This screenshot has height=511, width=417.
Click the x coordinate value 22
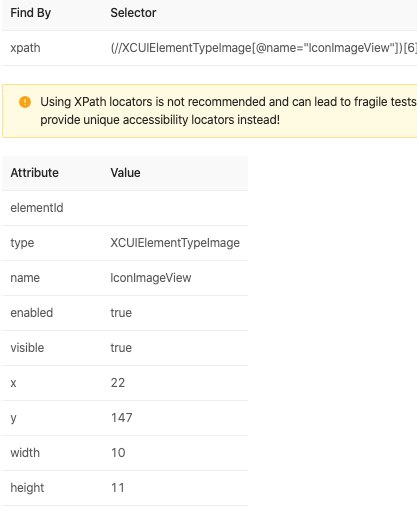[118, 383]
